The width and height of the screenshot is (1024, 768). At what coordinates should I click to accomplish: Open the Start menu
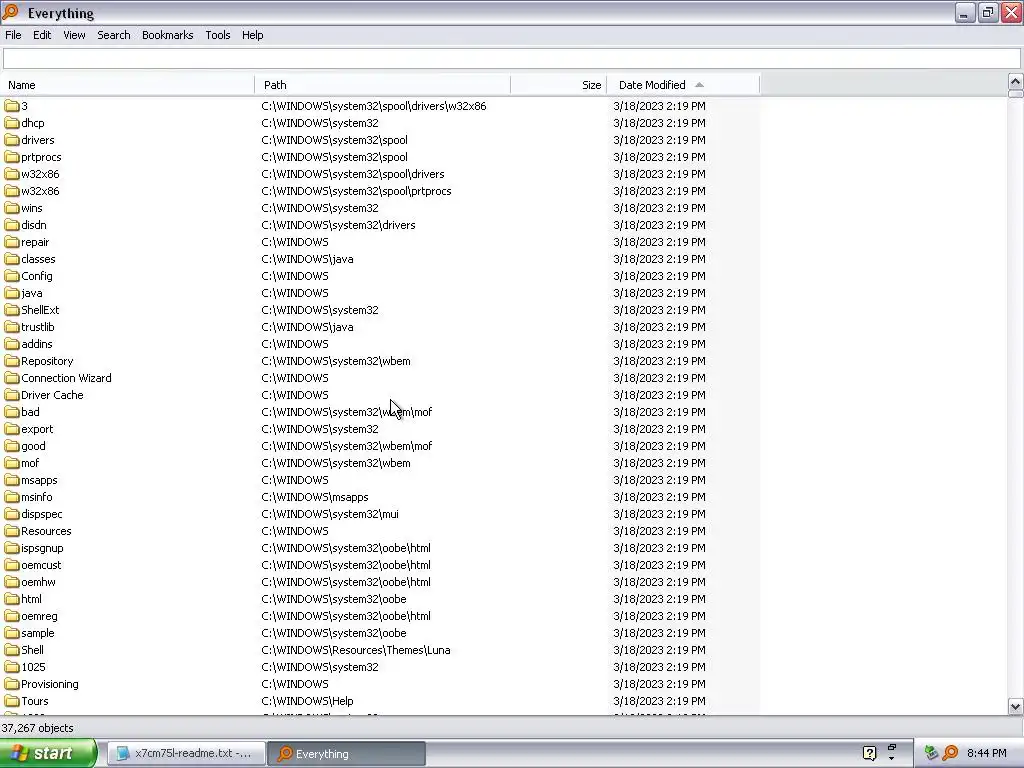48,753
